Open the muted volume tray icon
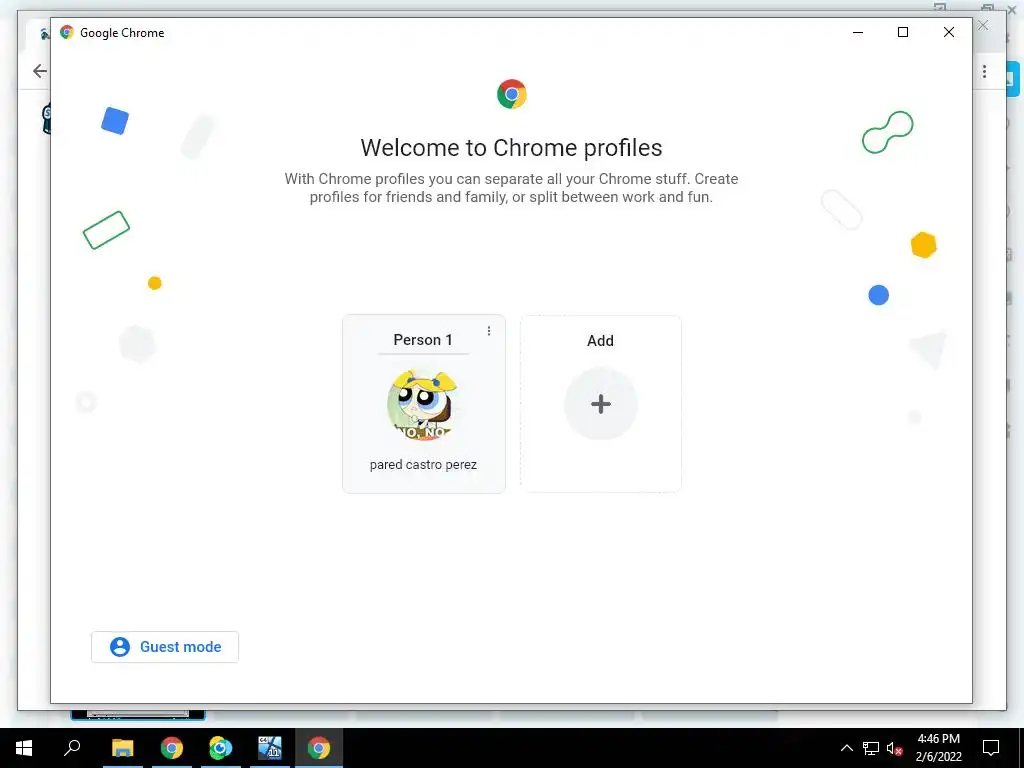 point(894,748)
